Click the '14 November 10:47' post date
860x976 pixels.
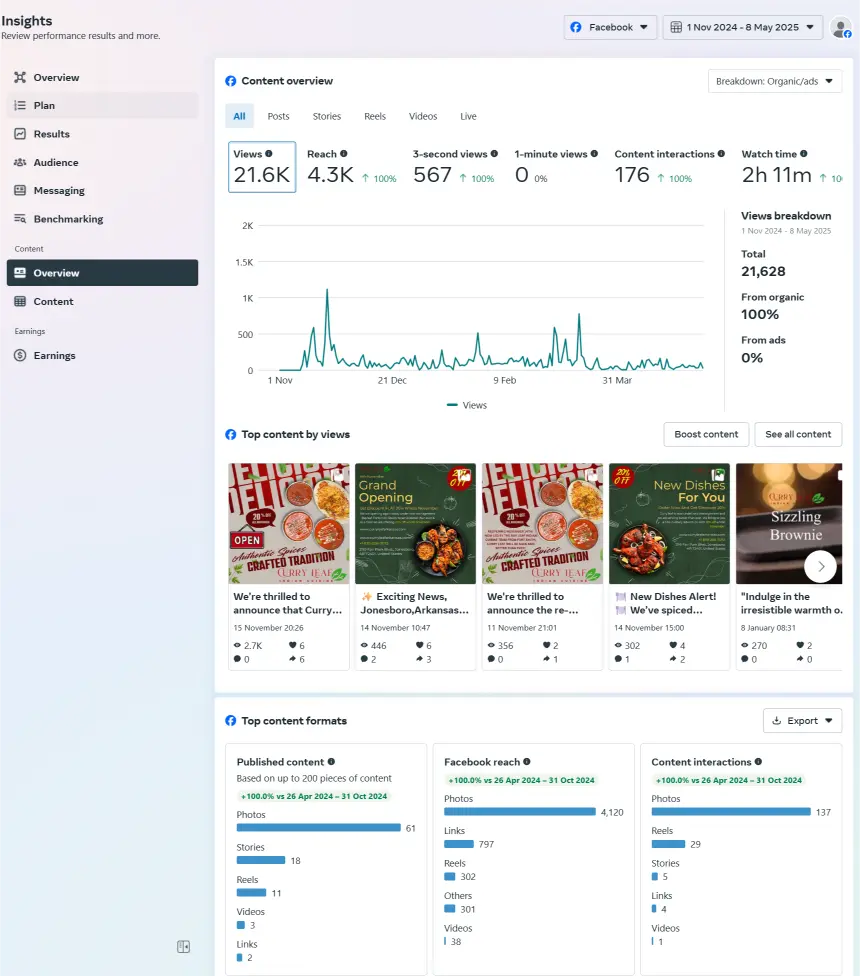[395, 628]
